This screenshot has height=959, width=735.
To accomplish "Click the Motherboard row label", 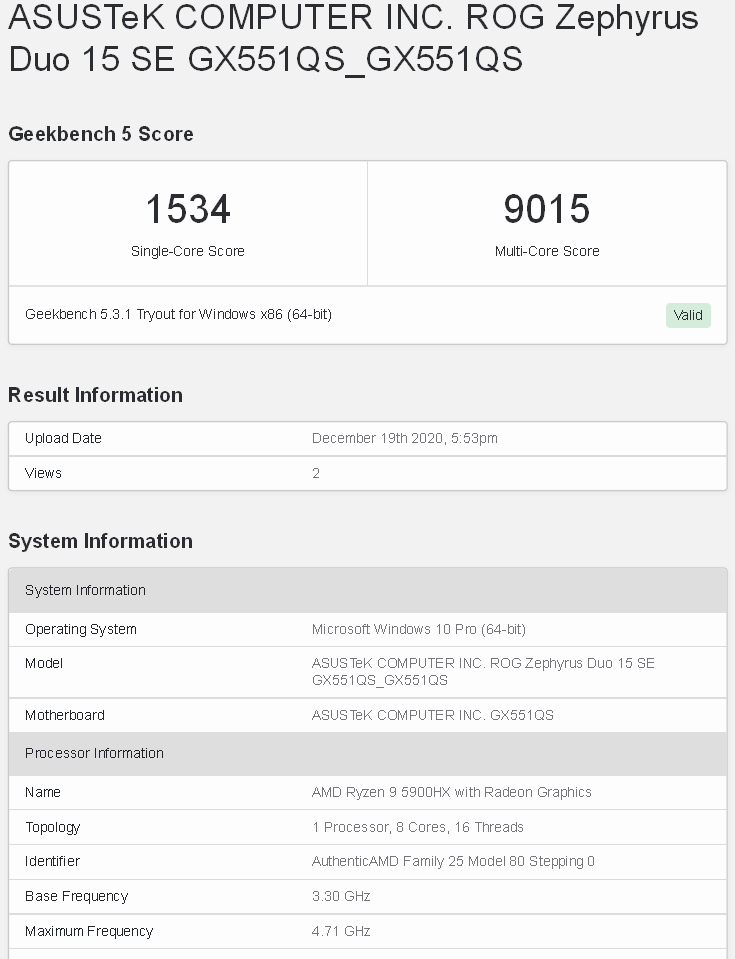I will point(65,715).
